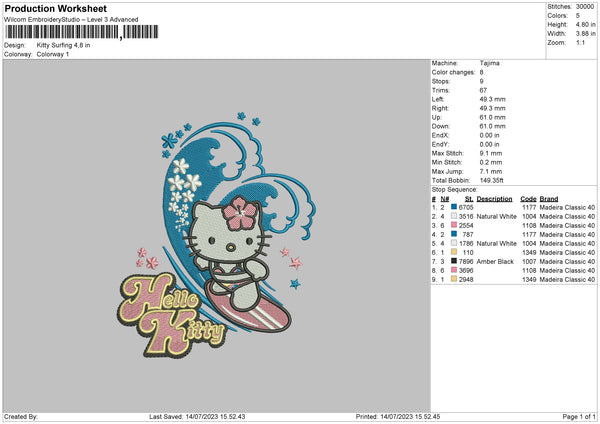Click the 'Brand' column header
The image size is (600, 424).
(x=549, y=199)
